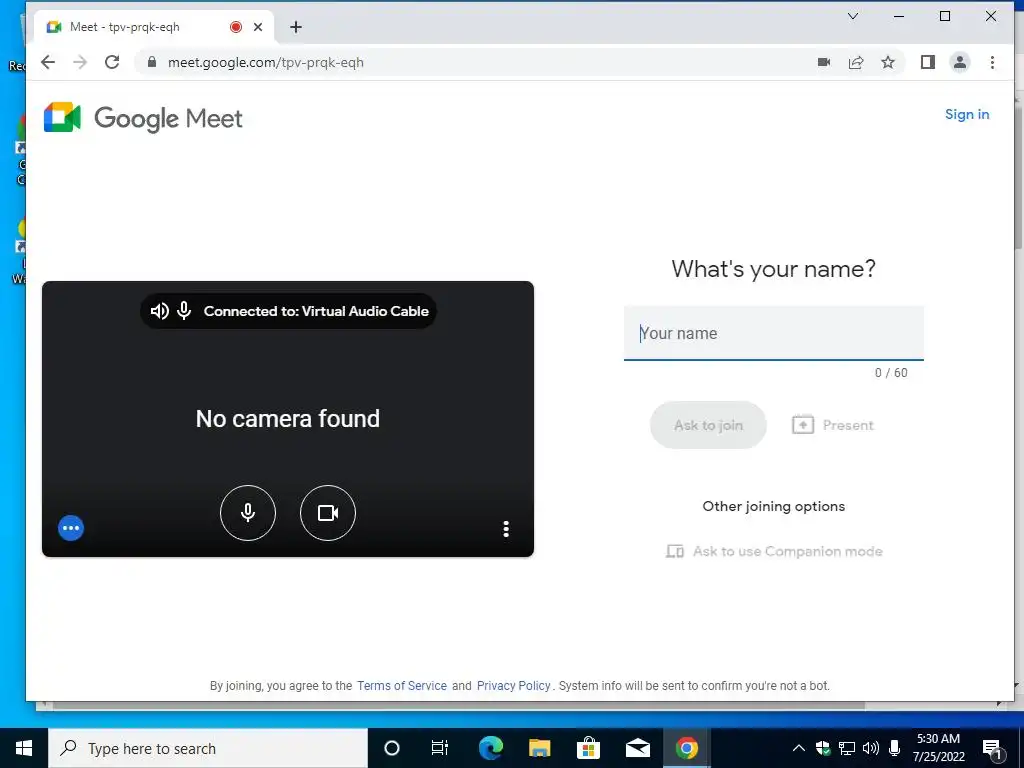Open Mail app from taskbar
The height and width of the screenshot is (768, 1024).
click(637, 748)
